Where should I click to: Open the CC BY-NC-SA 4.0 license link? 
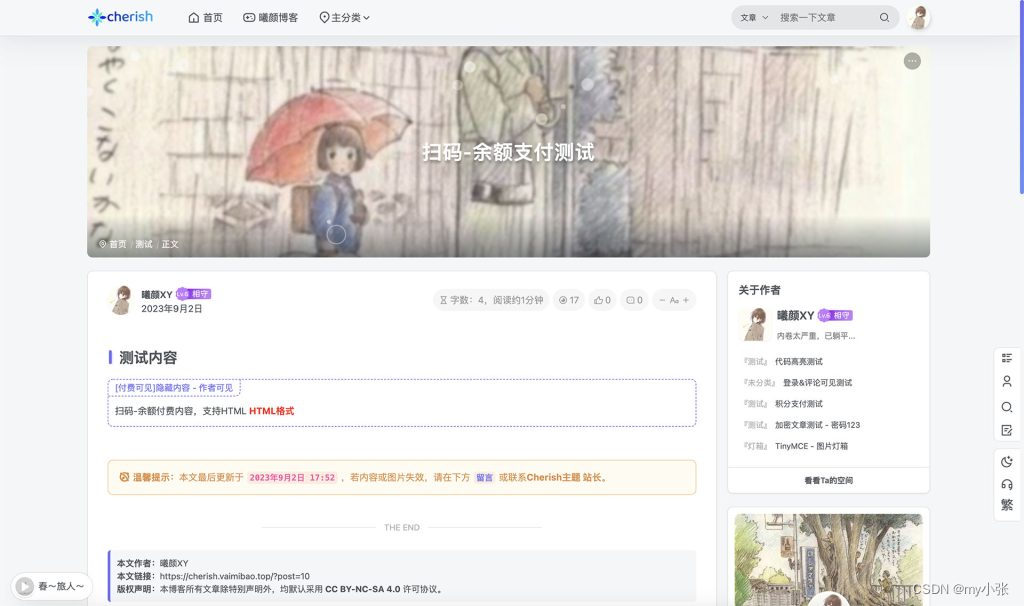(362, 589)
